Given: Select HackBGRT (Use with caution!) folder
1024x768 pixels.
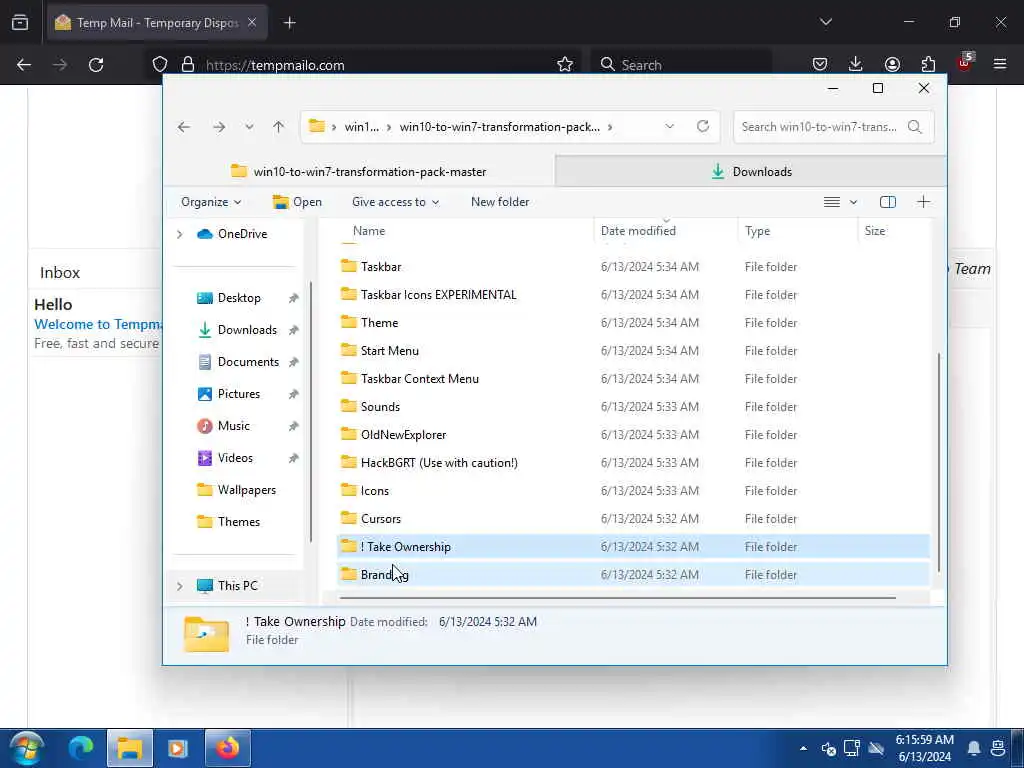Looking at the screenshot, I should [633, 463].
